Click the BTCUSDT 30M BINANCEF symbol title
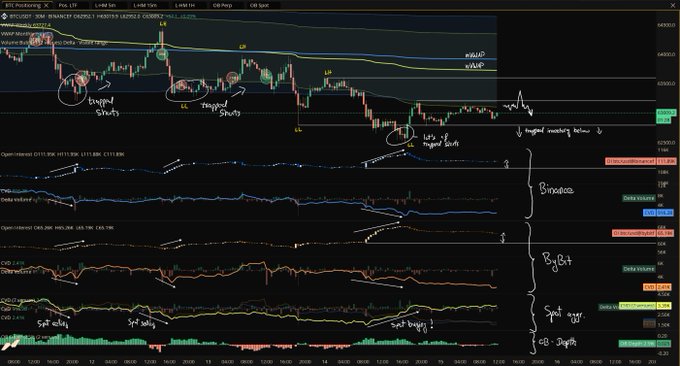680x366 pixels. [40, 16]
